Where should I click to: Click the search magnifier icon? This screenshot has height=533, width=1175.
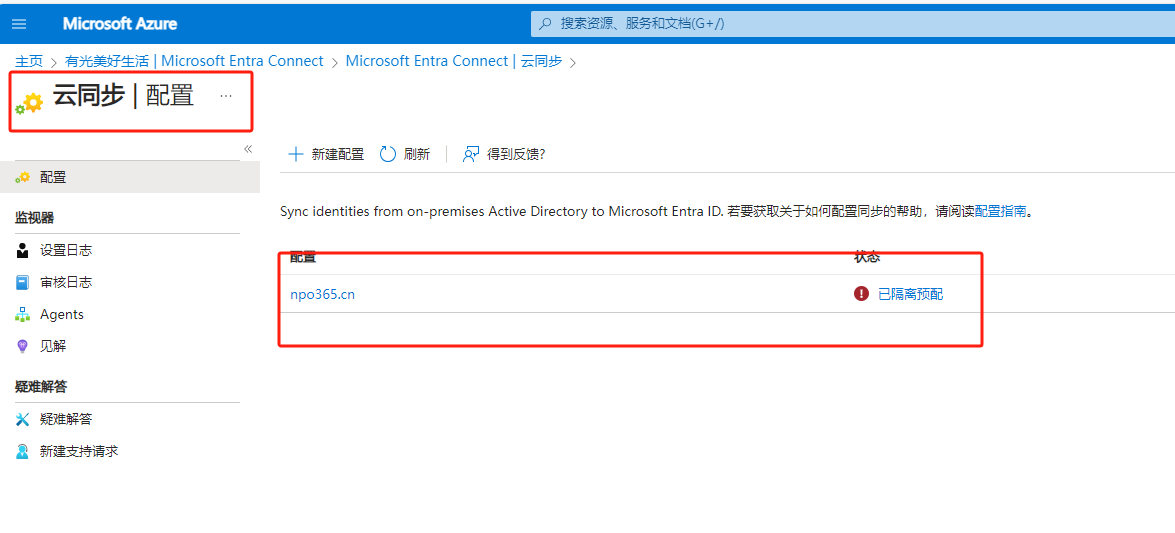click(x=546, y=23)
